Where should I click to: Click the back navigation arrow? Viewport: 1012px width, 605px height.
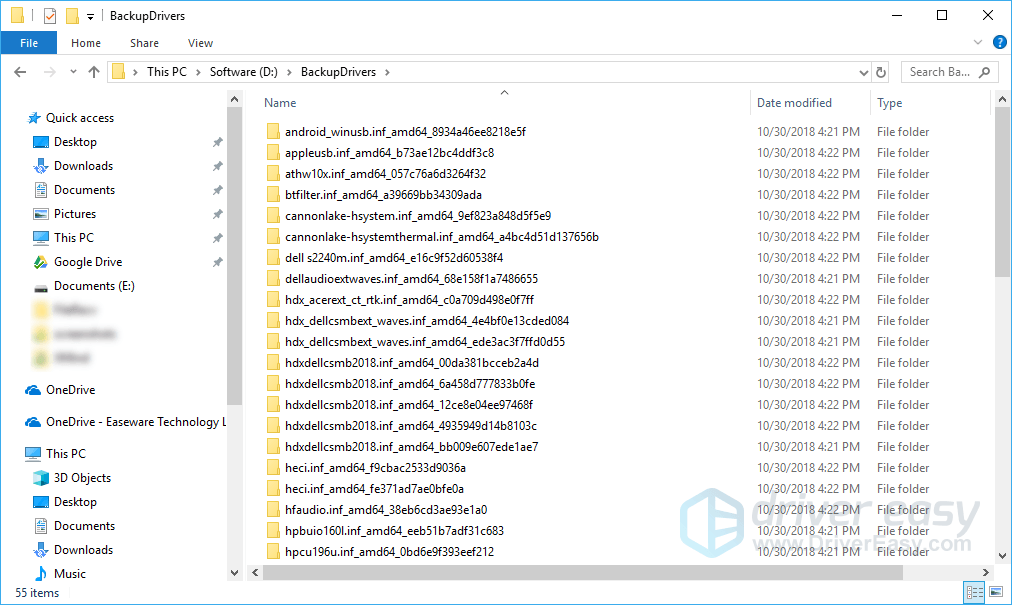[x=18, y=71]
